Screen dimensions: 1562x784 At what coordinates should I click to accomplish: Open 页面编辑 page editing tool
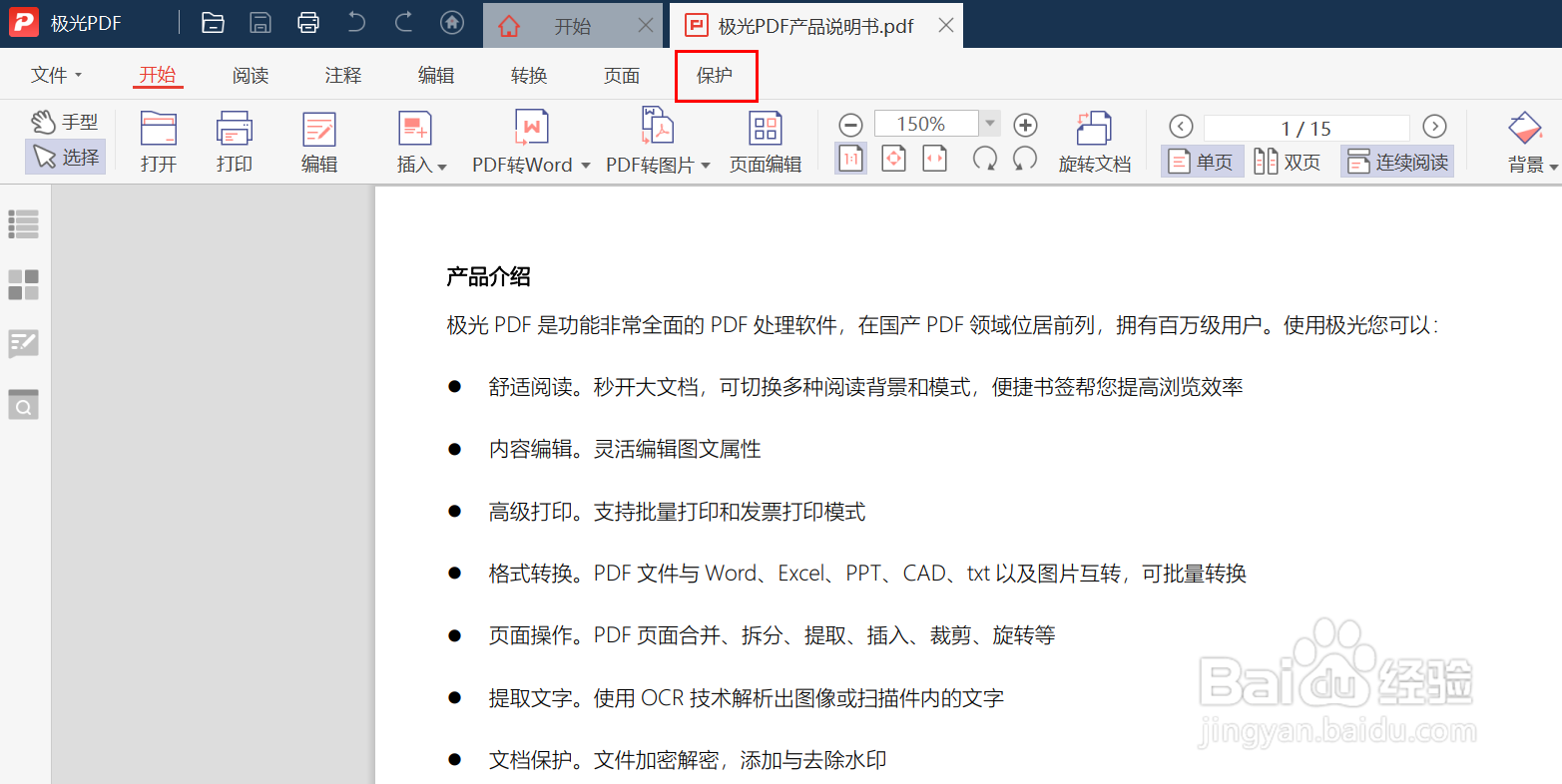pos(766,142)
